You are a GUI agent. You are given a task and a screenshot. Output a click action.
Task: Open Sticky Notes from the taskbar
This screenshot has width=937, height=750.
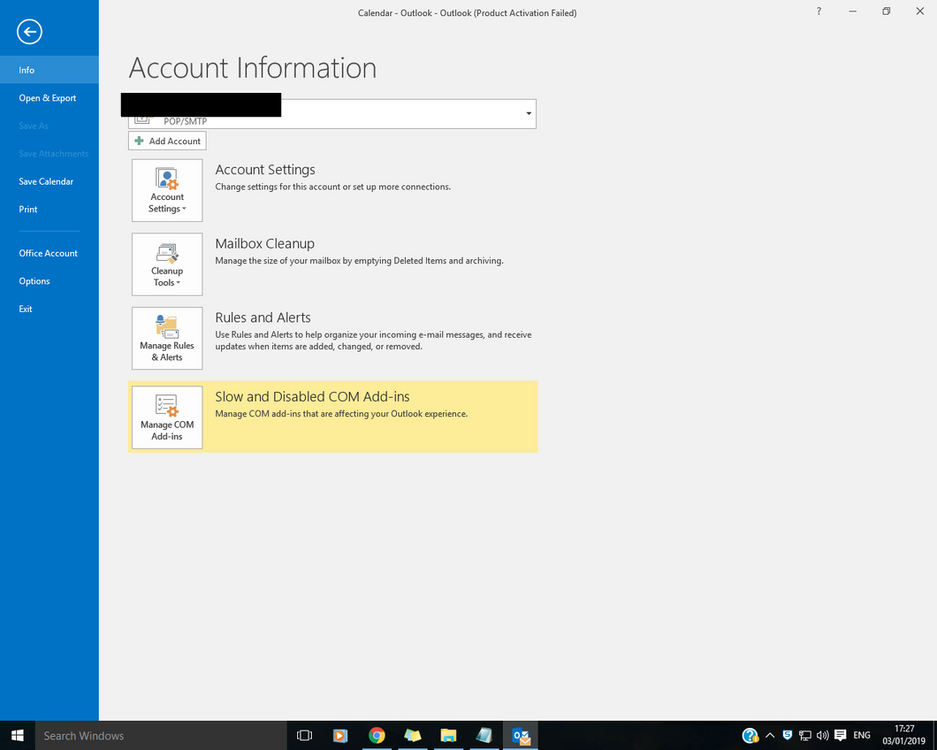[412, 736]
